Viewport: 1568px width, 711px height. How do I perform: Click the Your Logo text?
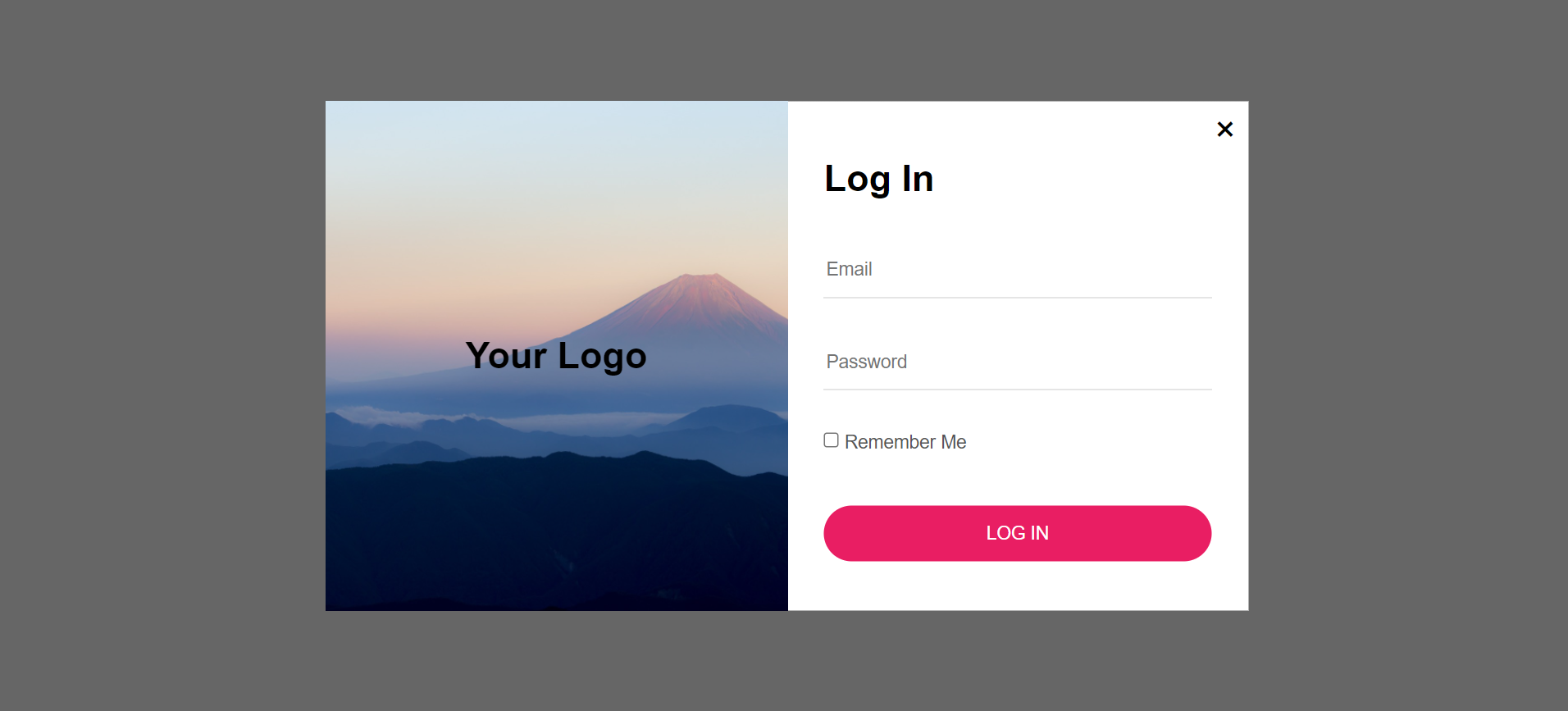pyautogui.click(x=556, y=356)
